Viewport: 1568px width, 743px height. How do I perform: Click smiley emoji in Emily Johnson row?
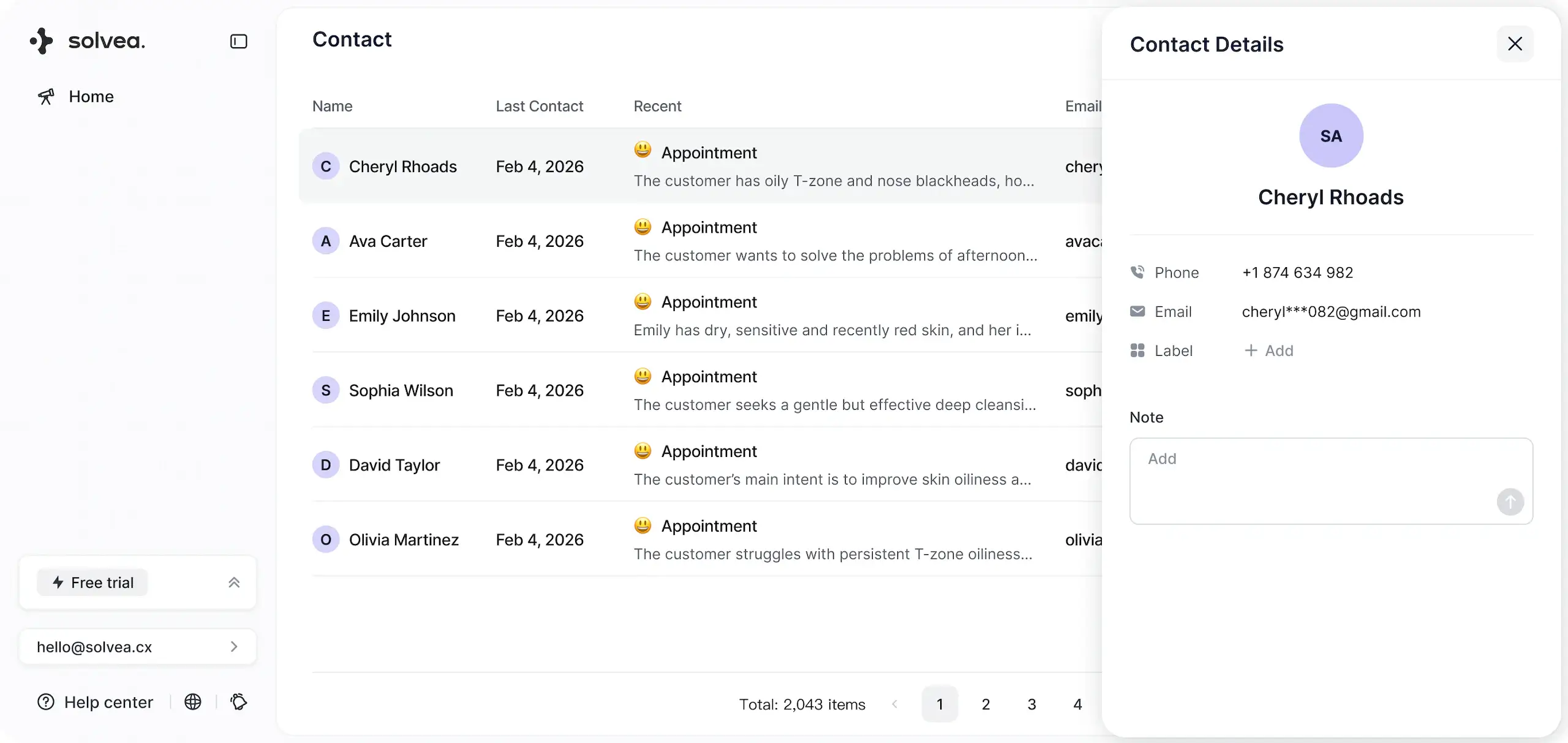pyautogui.click(x=643, y=301)
